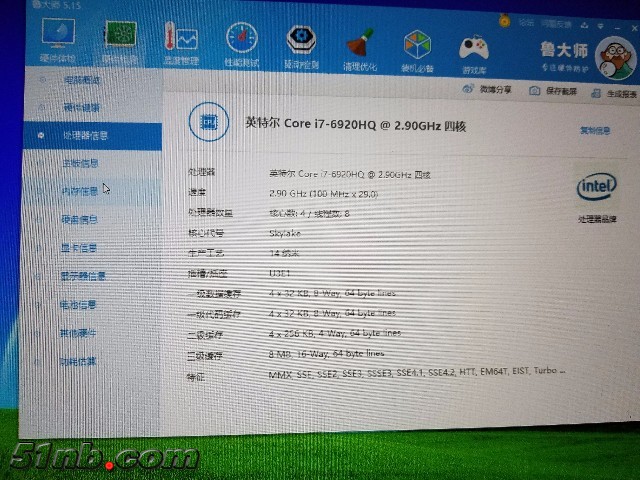Image resolution: width=640 pixels, height=480 pixels.
Task: Open 游戏库 gamepad icon
Action: coord(473,48)
